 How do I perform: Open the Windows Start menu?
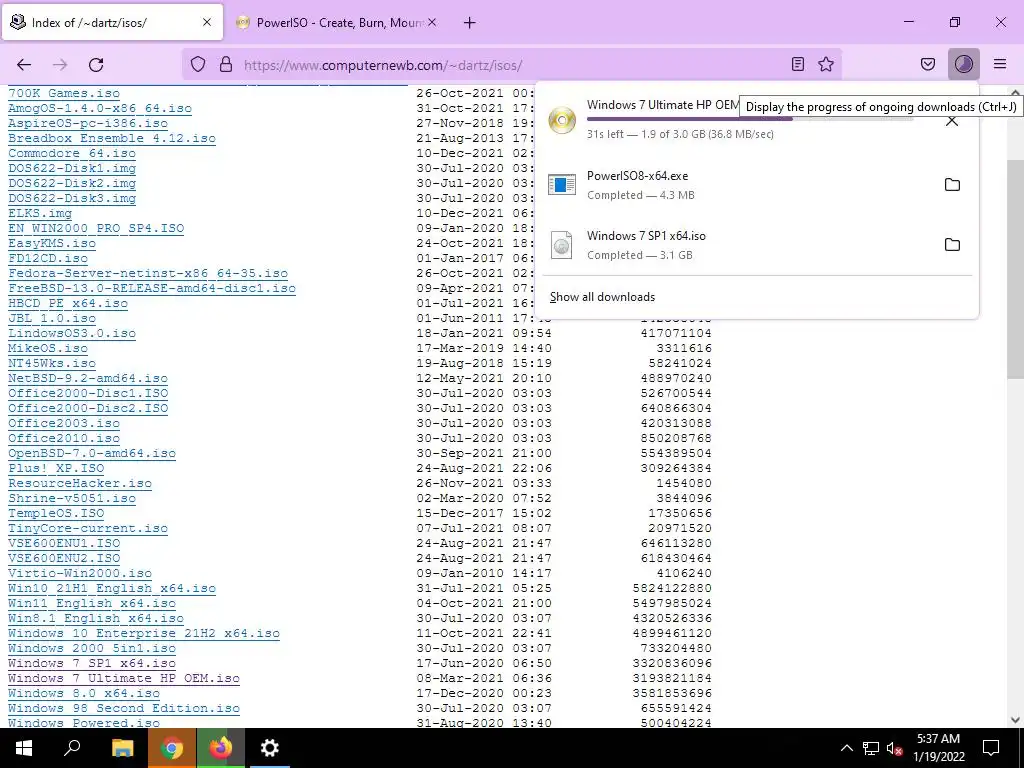point(24,748)
